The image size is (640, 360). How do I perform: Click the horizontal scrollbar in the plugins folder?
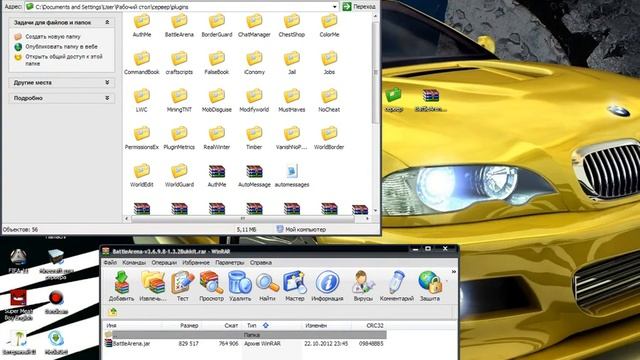[242, 219]
